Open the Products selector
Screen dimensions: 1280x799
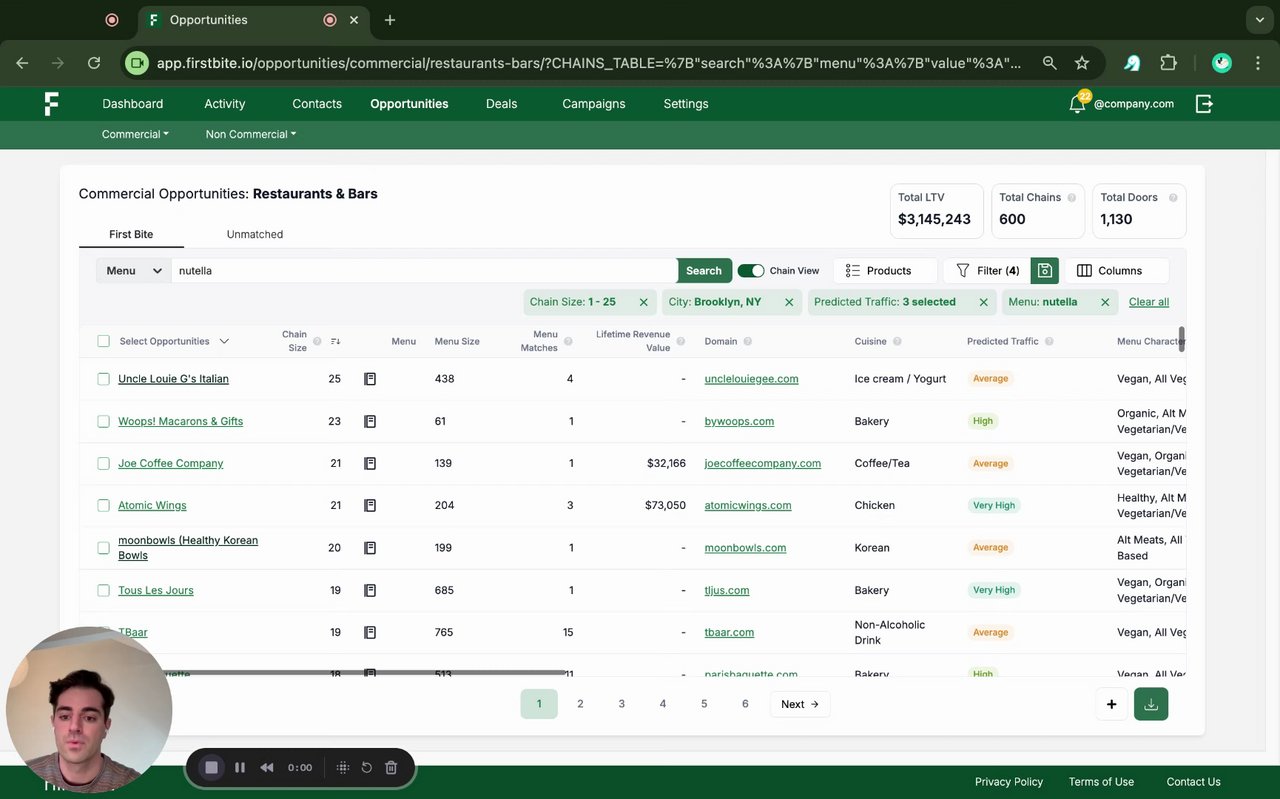(x=885, y=270)
